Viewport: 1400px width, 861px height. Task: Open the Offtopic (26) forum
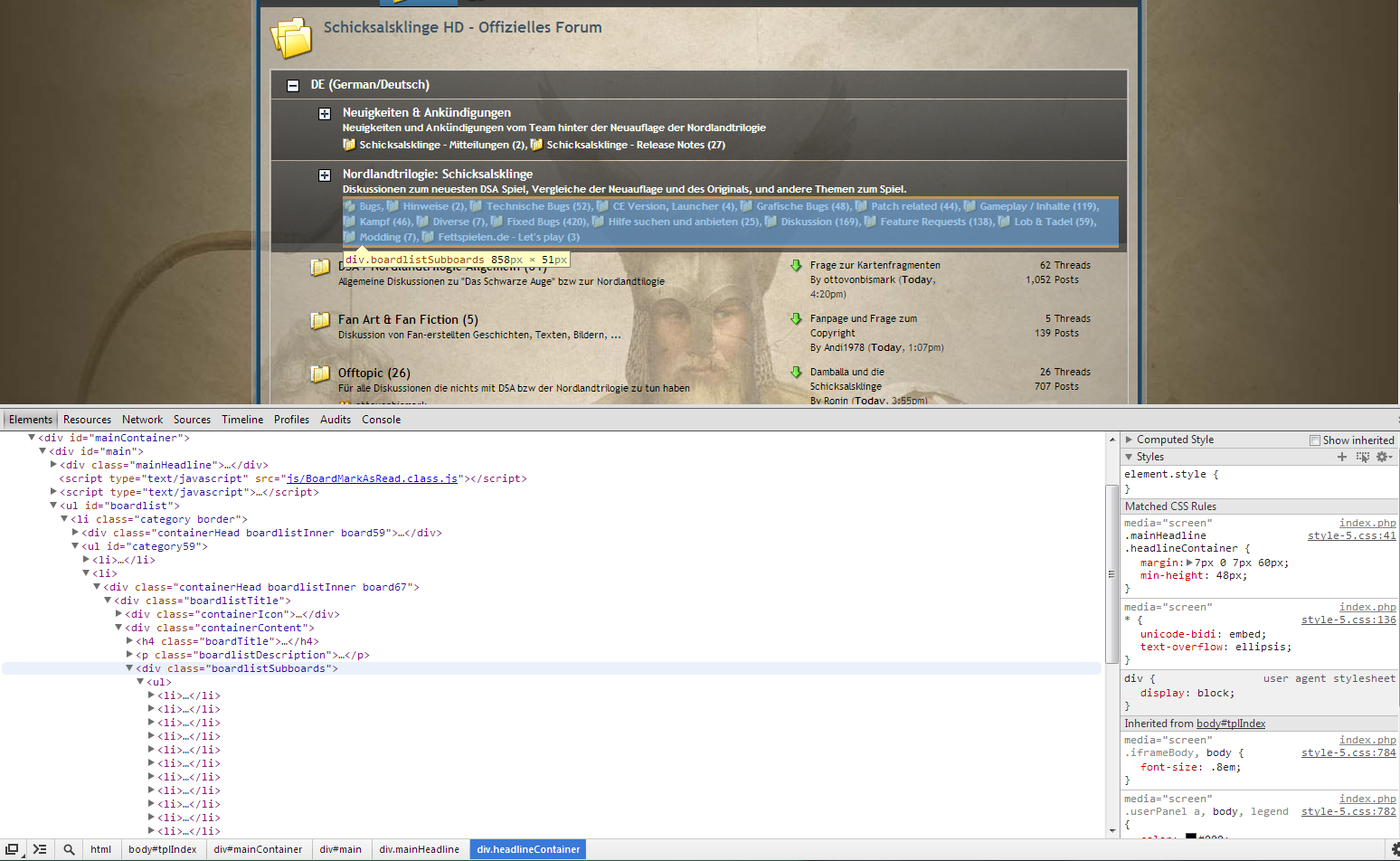[374, 373]
